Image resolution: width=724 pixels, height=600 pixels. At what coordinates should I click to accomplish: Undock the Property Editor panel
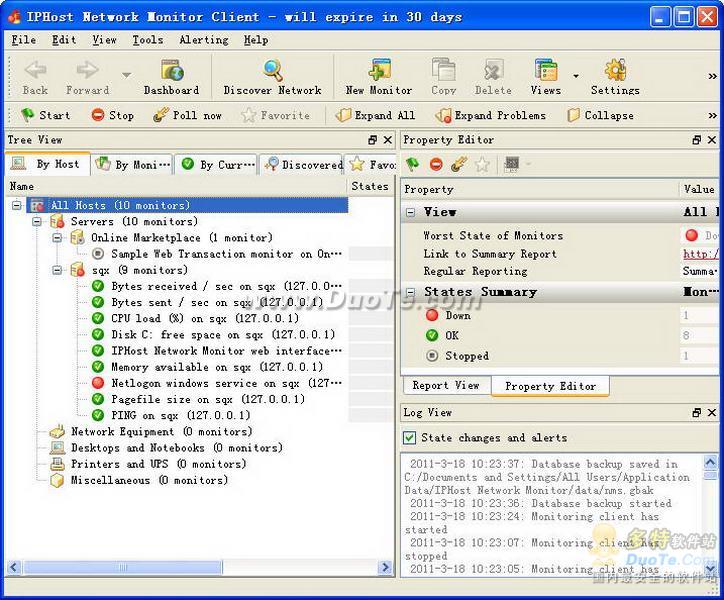click(x=697, y=140)
